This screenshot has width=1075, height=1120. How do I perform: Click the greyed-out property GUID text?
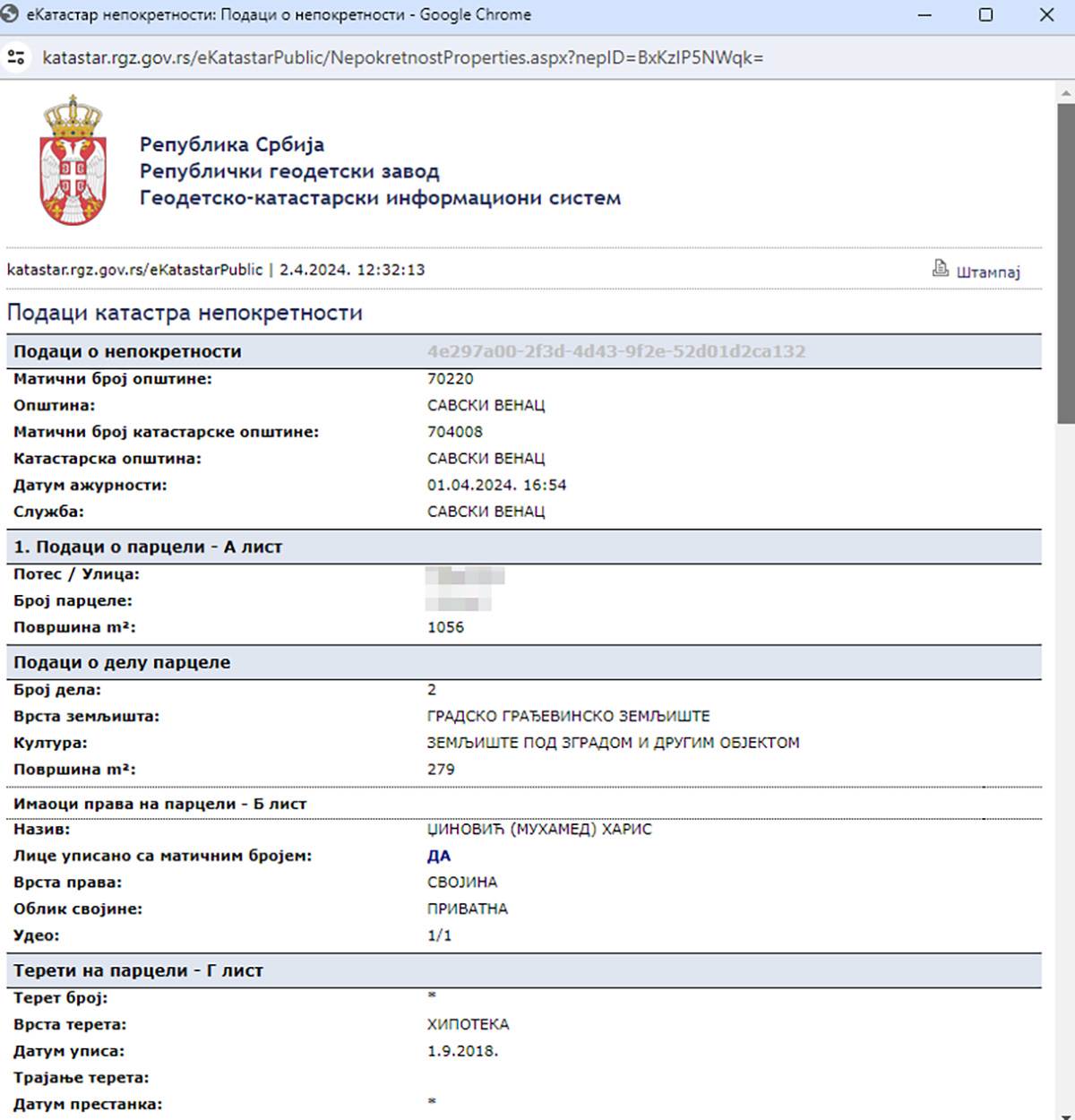pyautogui.click(x=615, y=351)
